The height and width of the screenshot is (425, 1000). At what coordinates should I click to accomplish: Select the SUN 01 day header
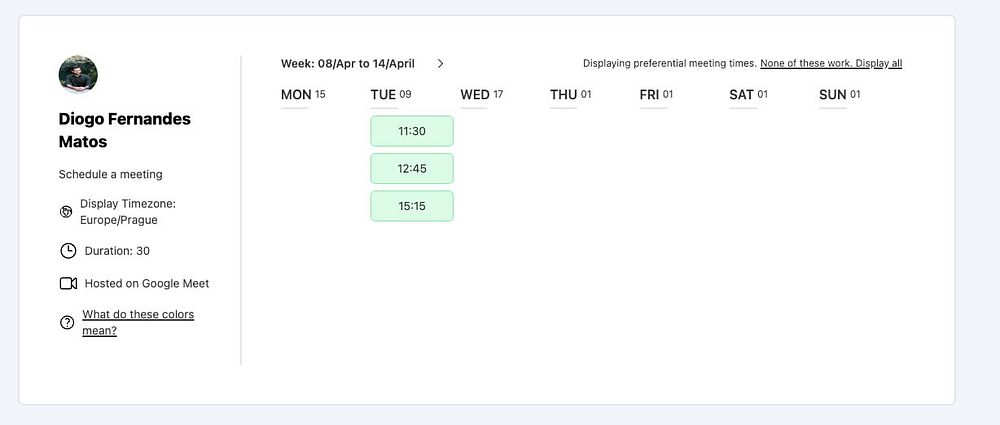pos(839,95)
